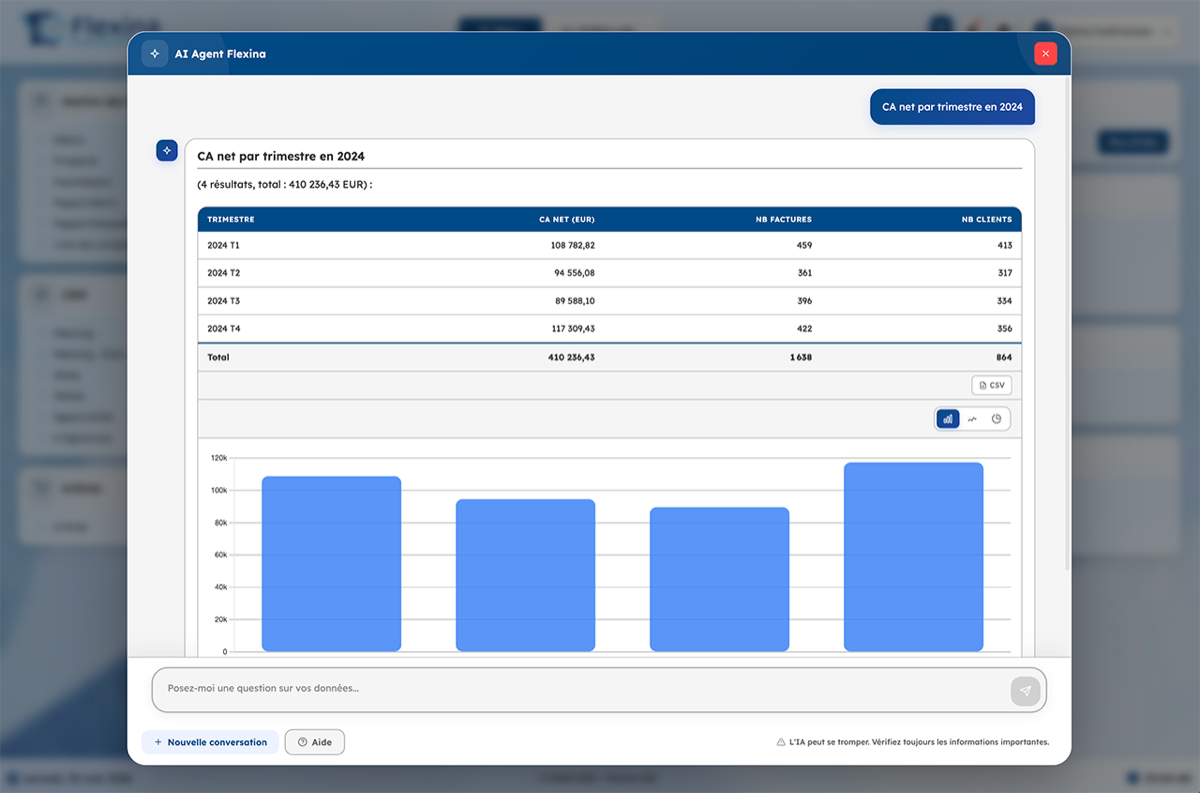This screenshot has height=793, width=1200.
Task: Click the total invoice count 1 638
Action: [x=801, y=357]
